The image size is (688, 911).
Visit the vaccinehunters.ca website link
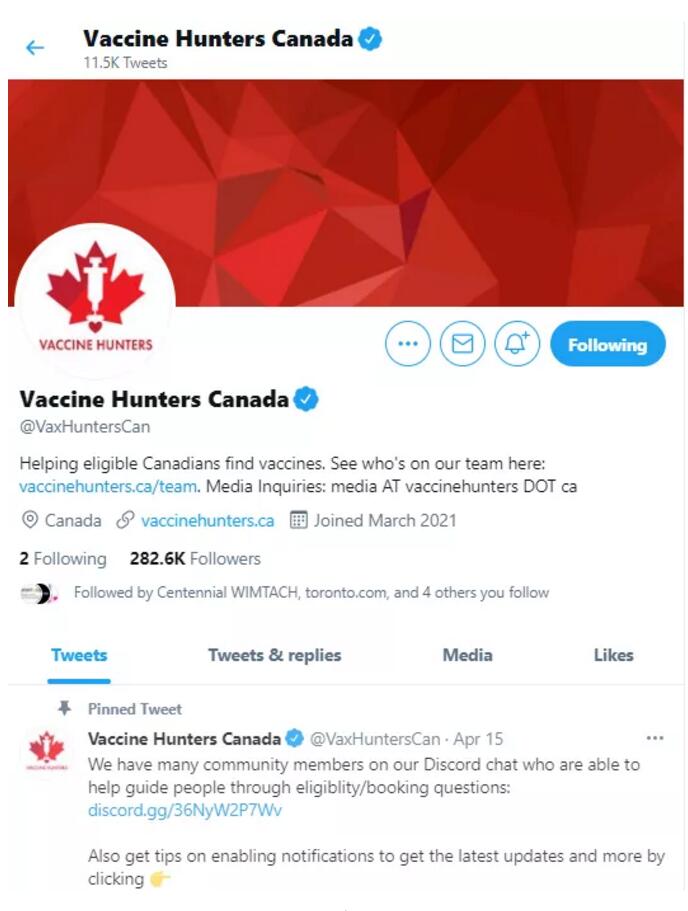pos(207,521)
